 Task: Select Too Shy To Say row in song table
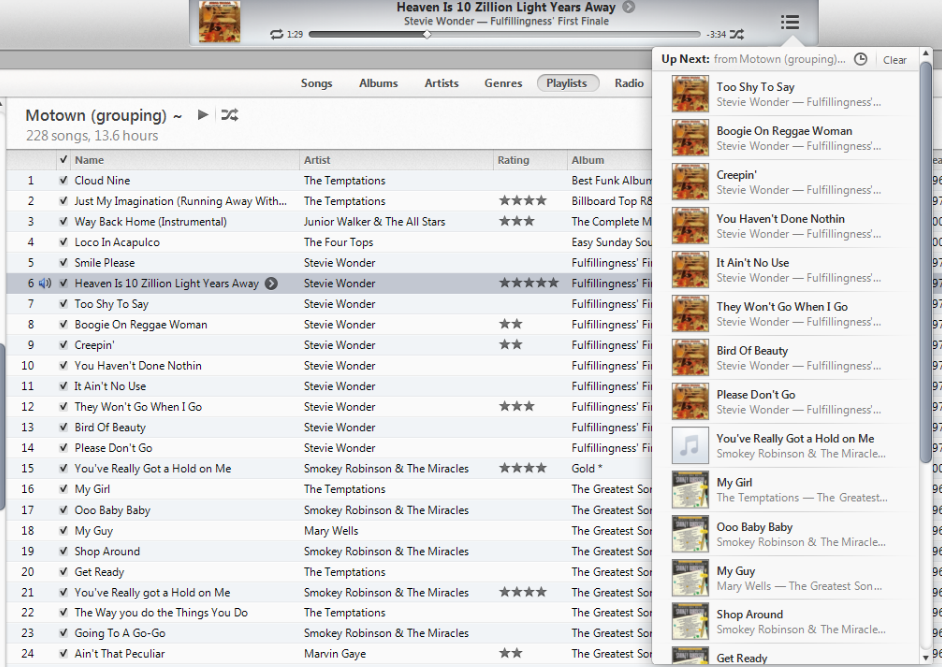click(x=329, y=304)
